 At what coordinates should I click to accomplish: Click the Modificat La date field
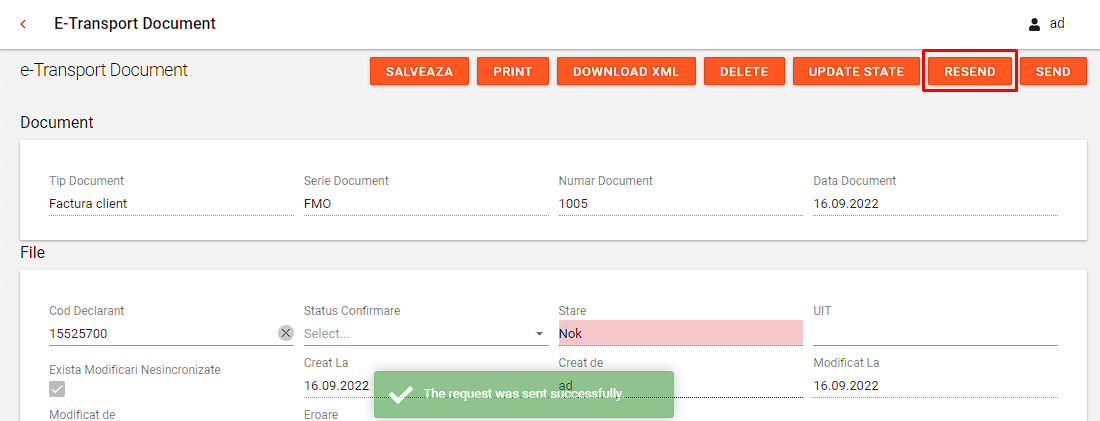coord(935,385)
